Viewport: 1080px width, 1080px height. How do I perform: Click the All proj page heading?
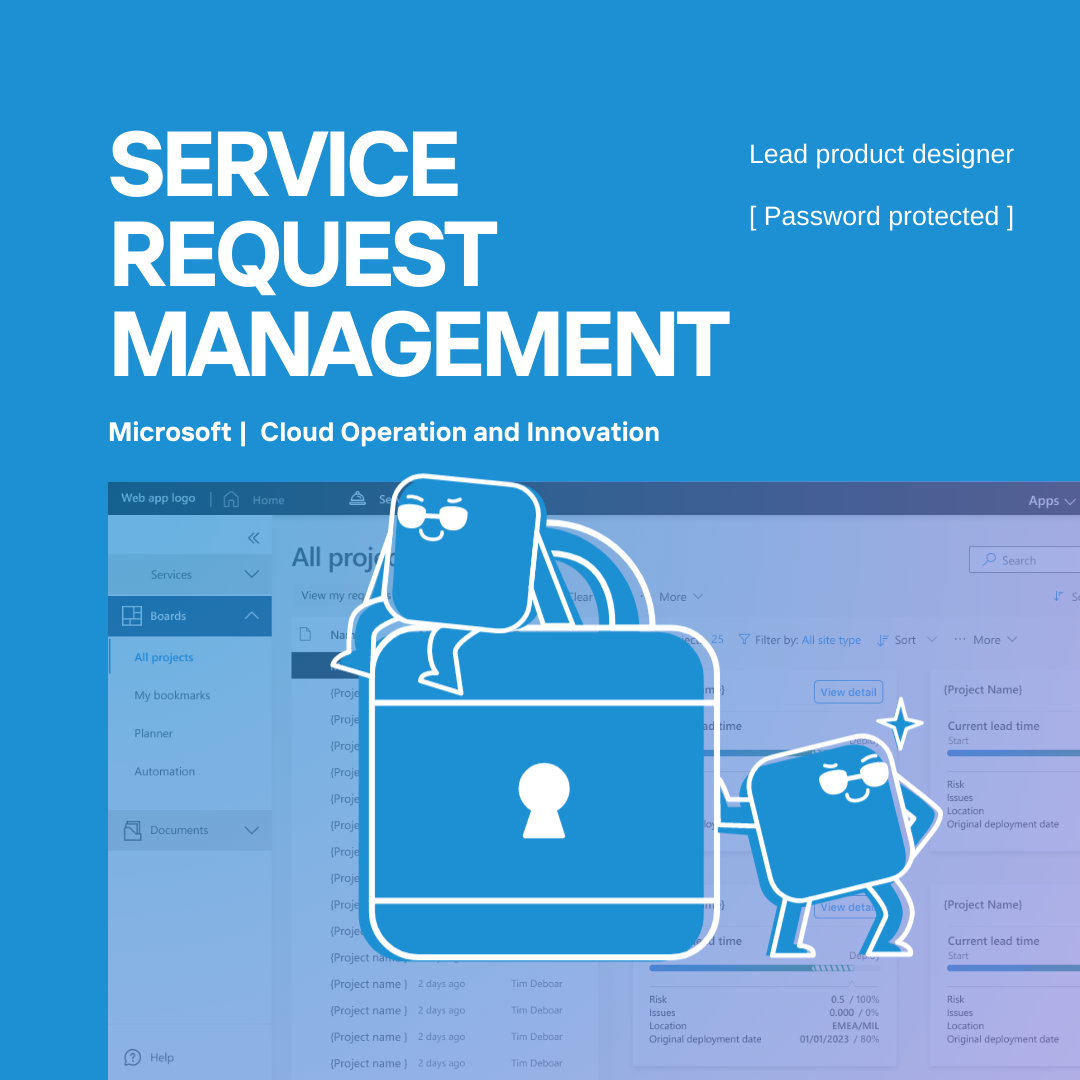pos(342,557)
